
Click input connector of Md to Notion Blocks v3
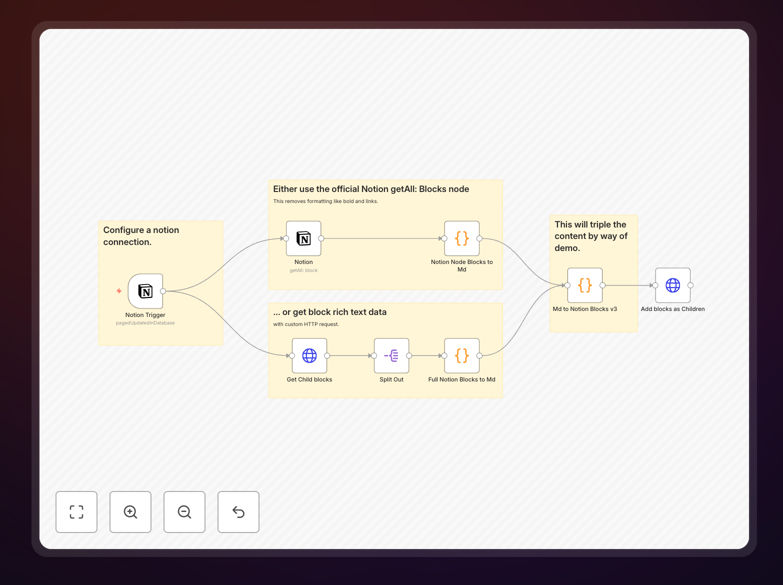(x=567, y=285)
